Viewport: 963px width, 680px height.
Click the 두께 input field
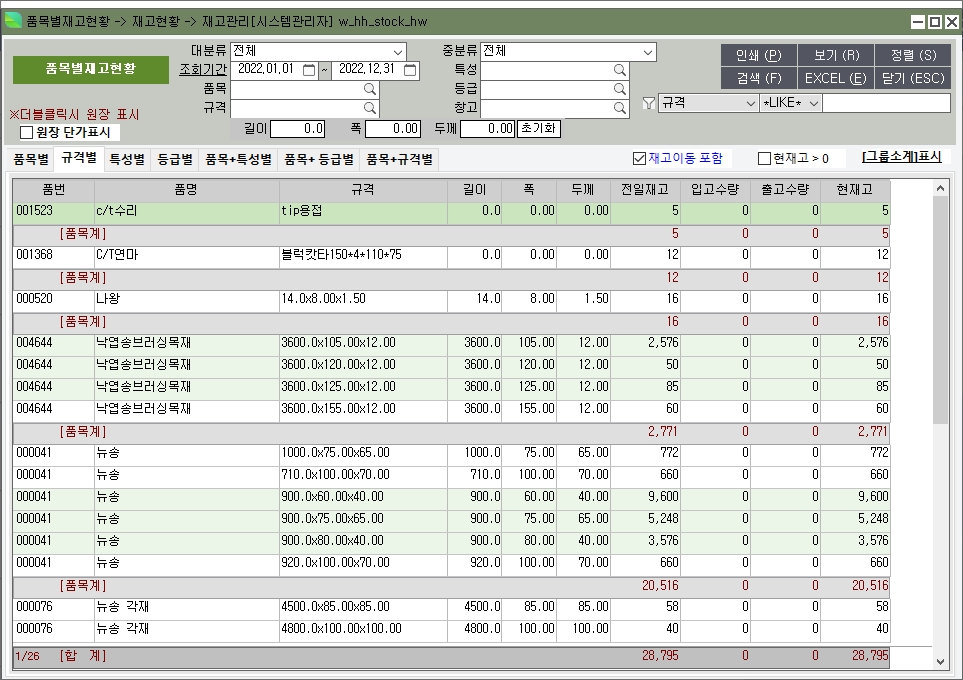(488, 129)
